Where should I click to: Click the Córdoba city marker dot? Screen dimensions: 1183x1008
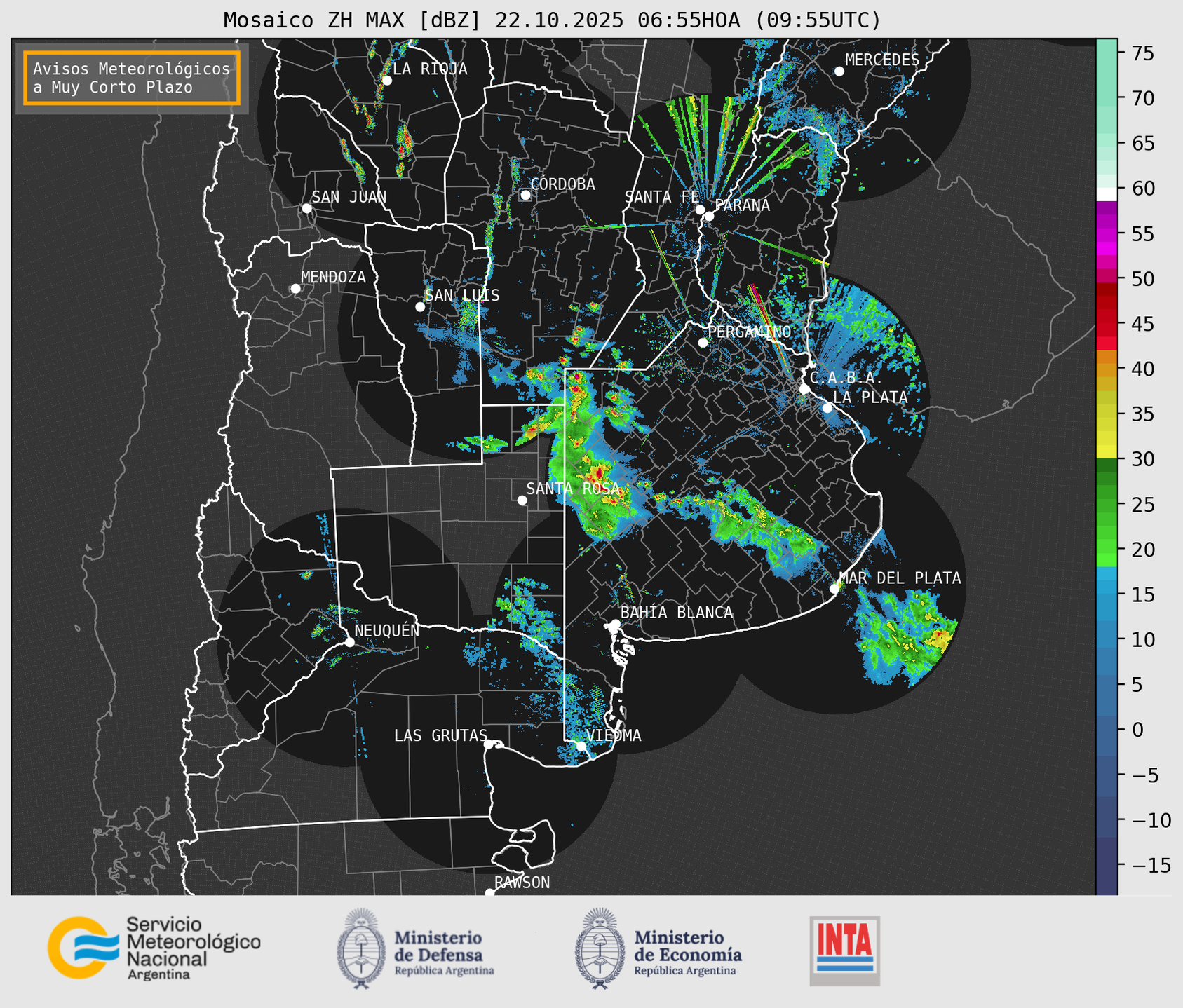click(x=525, y=195)
